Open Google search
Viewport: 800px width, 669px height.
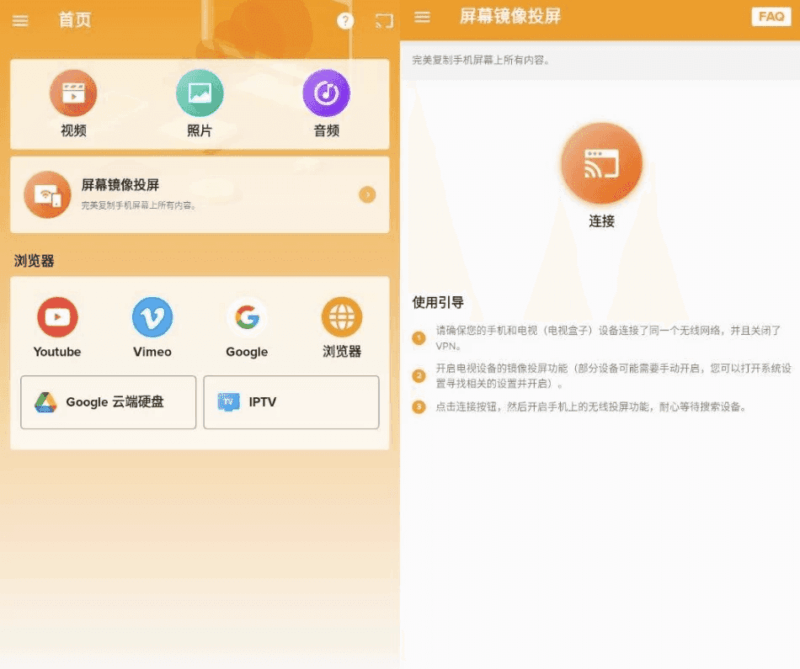[x=246, y=318]
